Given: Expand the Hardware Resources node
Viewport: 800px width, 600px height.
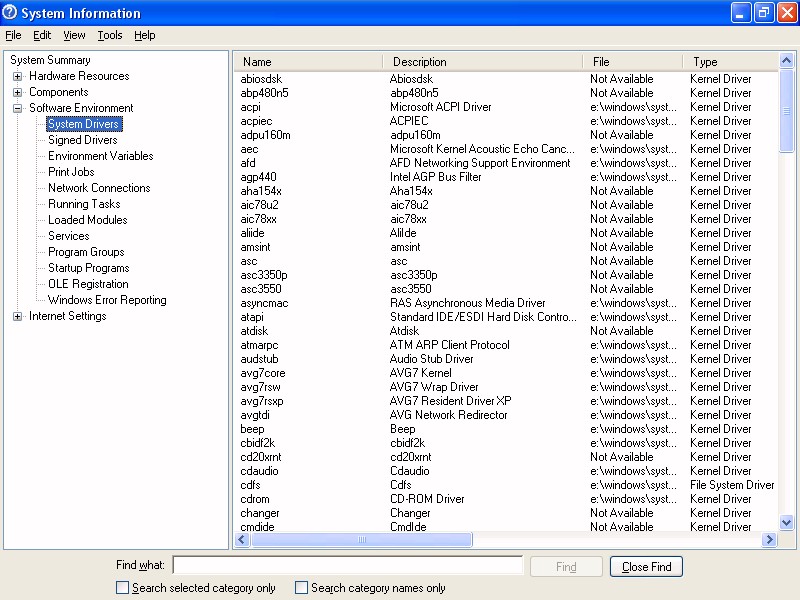Looking at the screenshot, I should point(17,76).
